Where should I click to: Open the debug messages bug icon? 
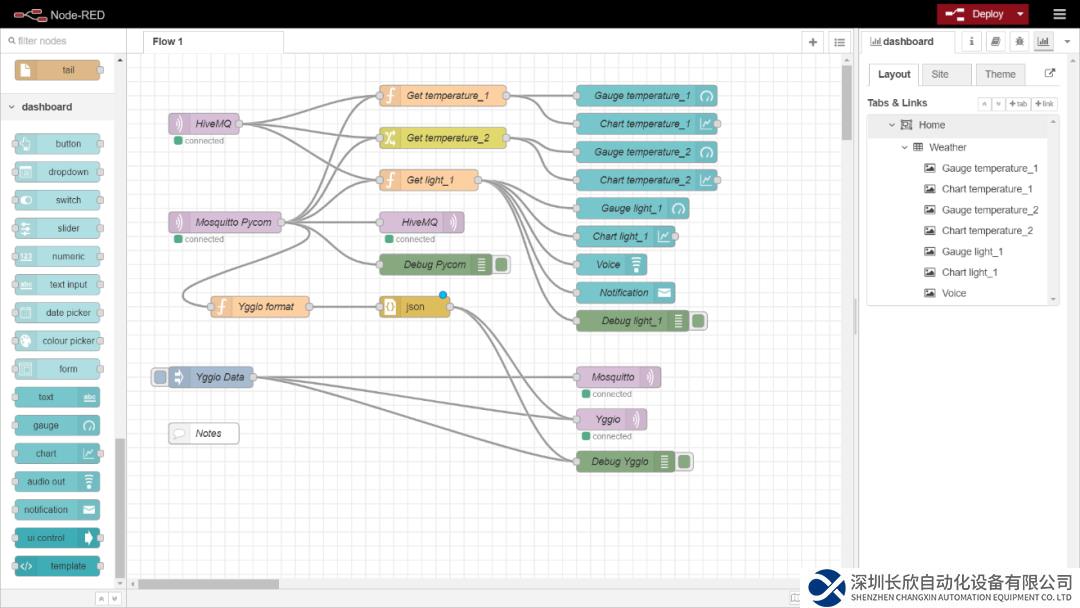tap(1019, 41)
